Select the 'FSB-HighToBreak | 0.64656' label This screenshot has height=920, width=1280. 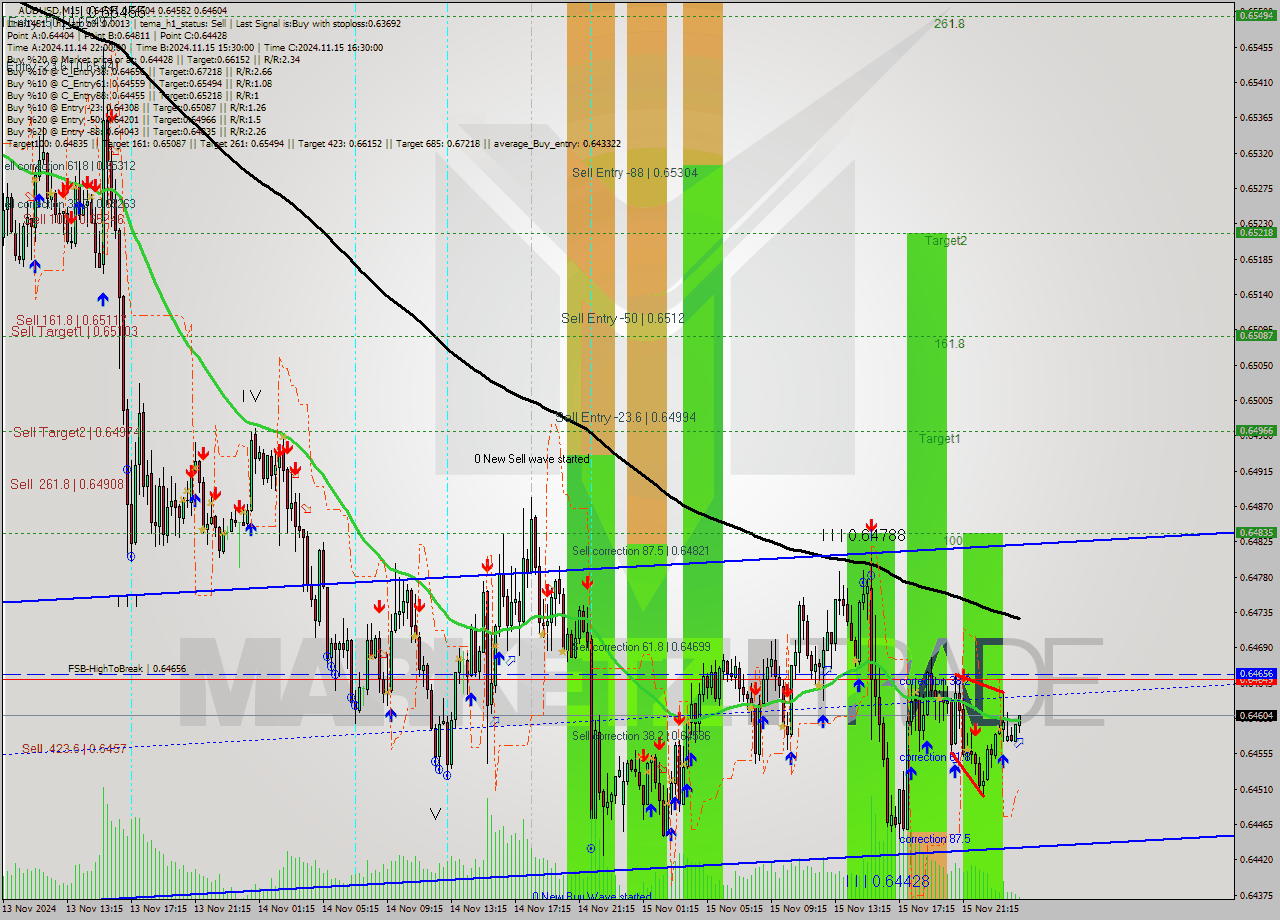(x=127, y=668)
